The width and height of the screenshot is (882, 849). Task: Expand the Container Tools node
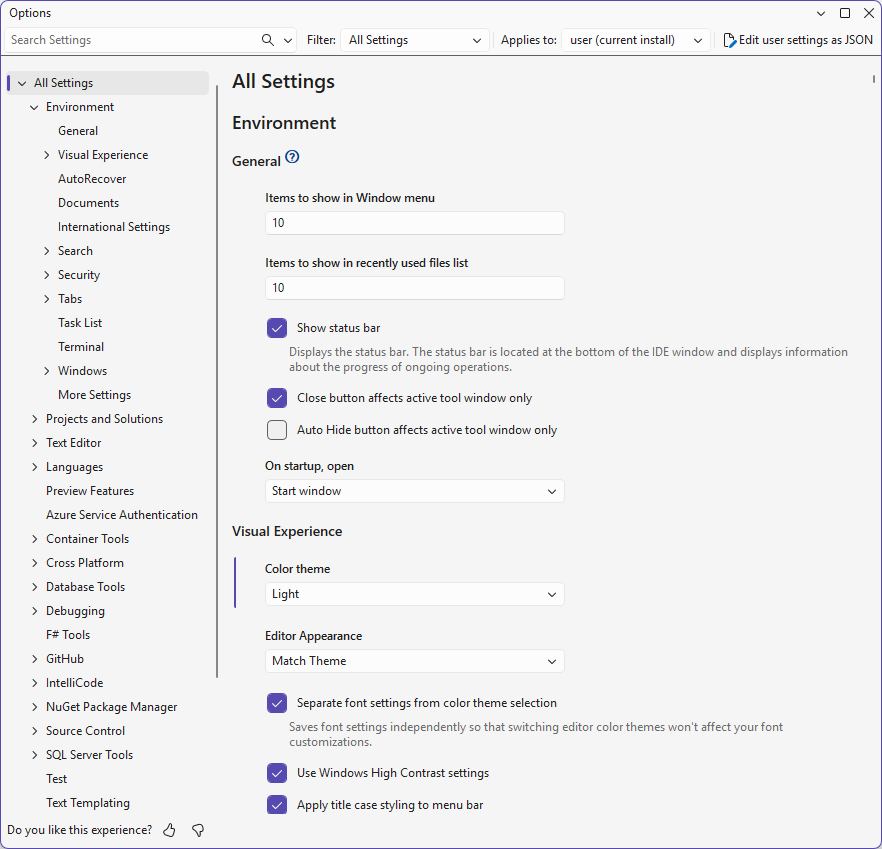click(34, 539)
